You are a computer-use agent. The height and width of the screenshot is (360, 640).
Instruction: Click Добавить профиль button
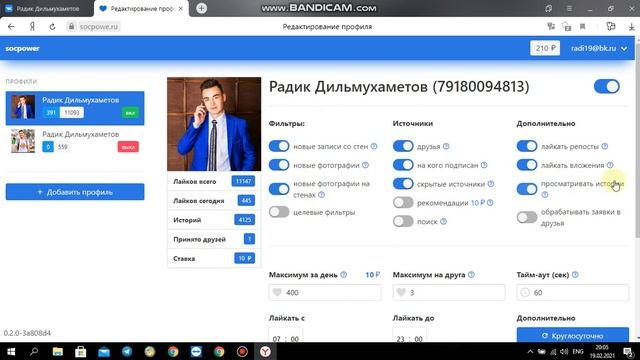[x=75, y=192]
